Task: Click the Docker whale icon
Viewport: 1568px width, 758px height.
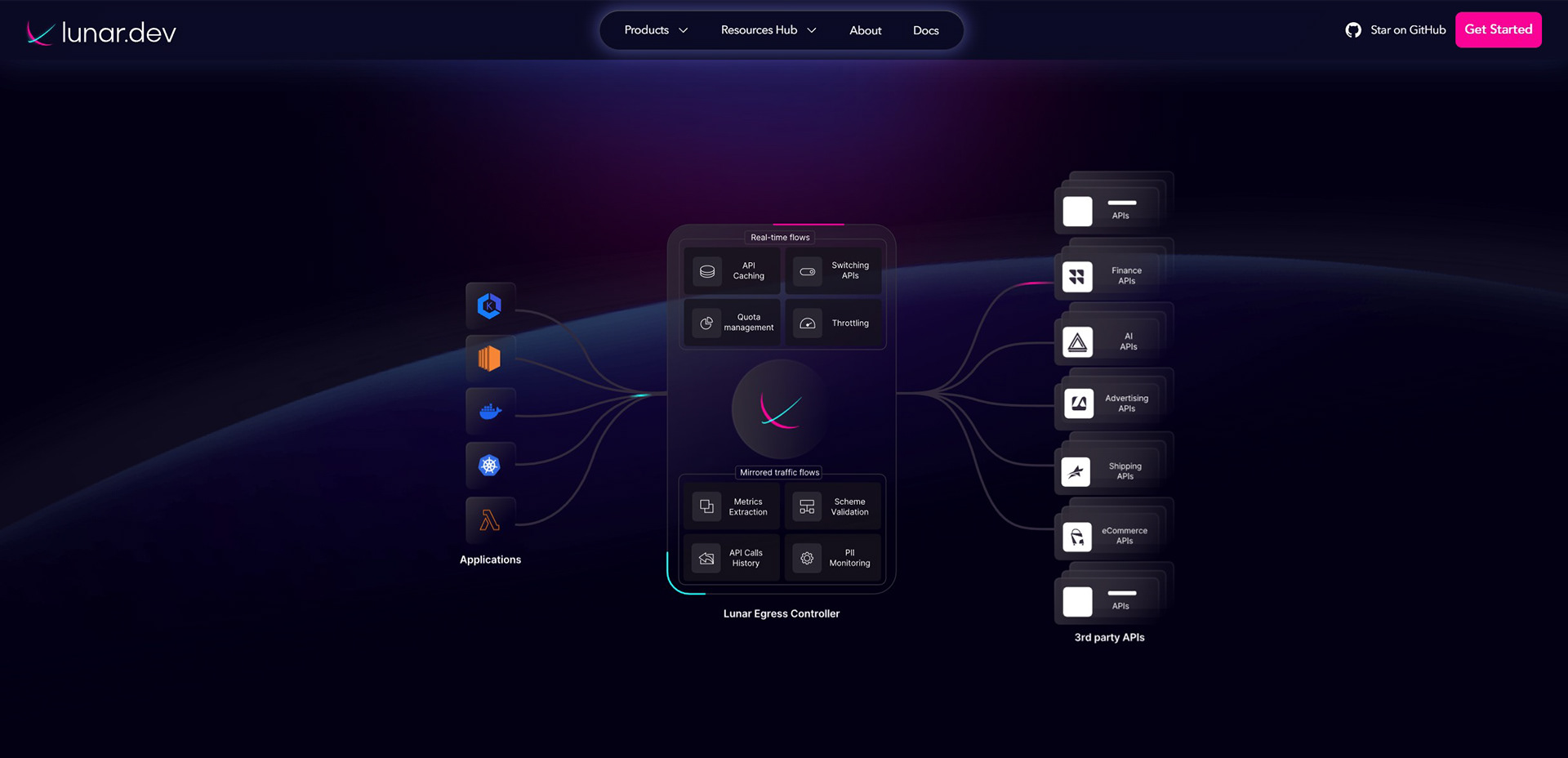Action: tap(490, 412)
